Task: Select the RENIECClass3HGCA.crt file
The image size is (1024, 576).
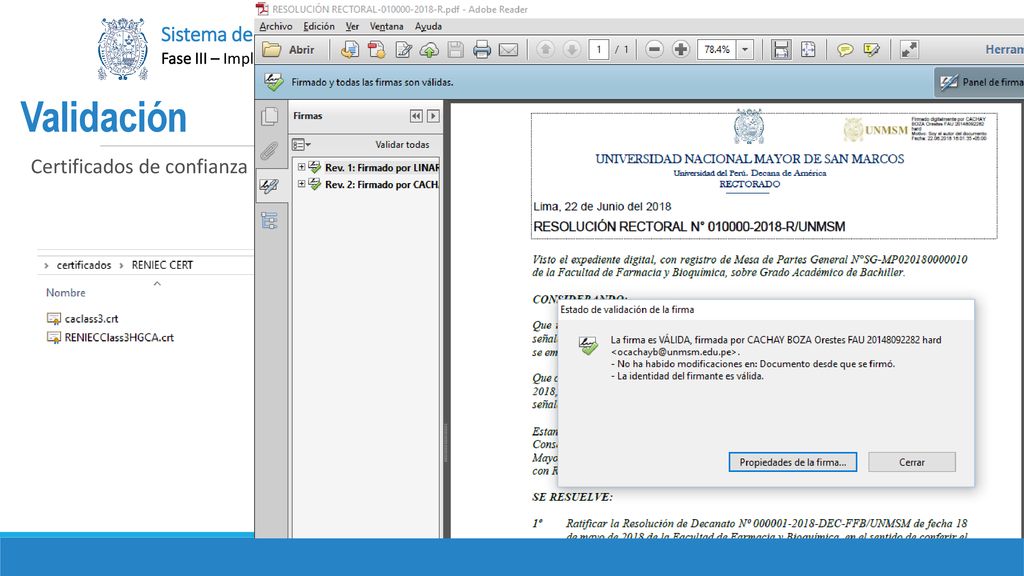Action: pyautogui.click(x=119, y=338)
